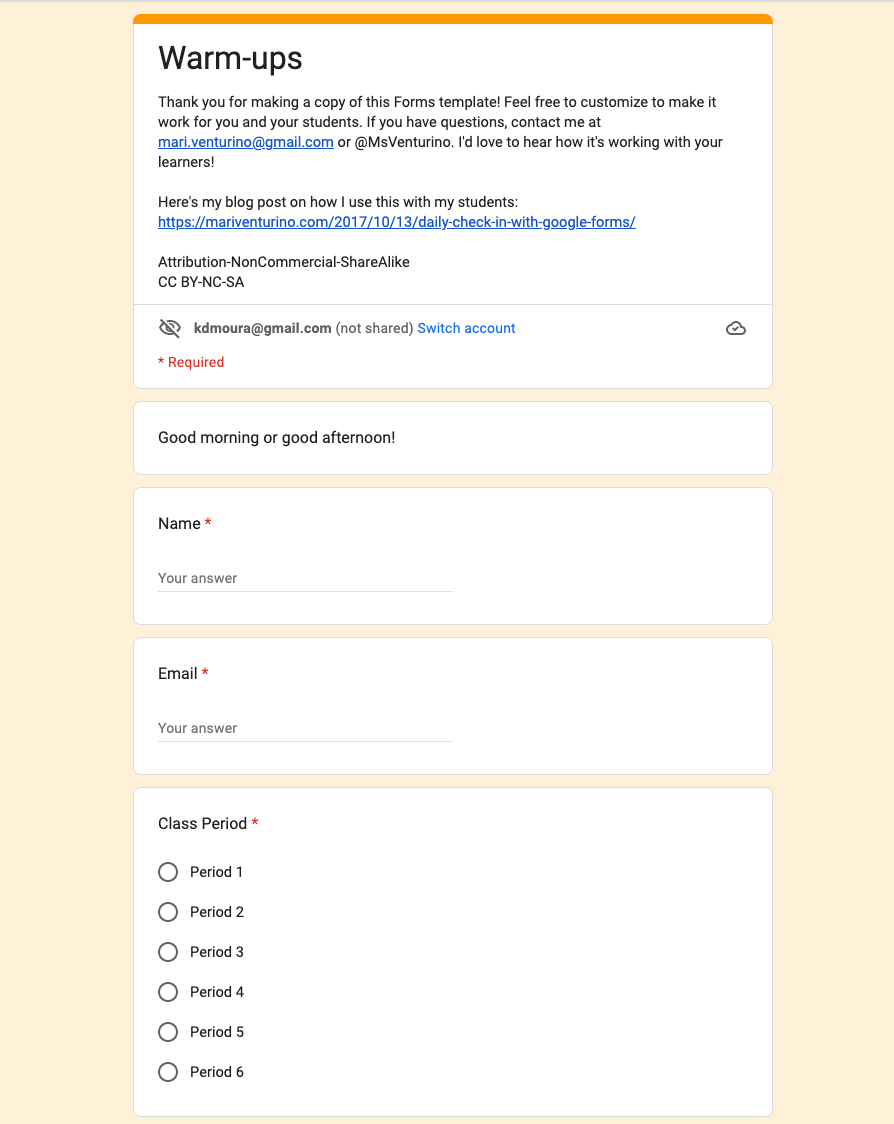
Task: Click the Email answer input field
Action: point(305,728)
